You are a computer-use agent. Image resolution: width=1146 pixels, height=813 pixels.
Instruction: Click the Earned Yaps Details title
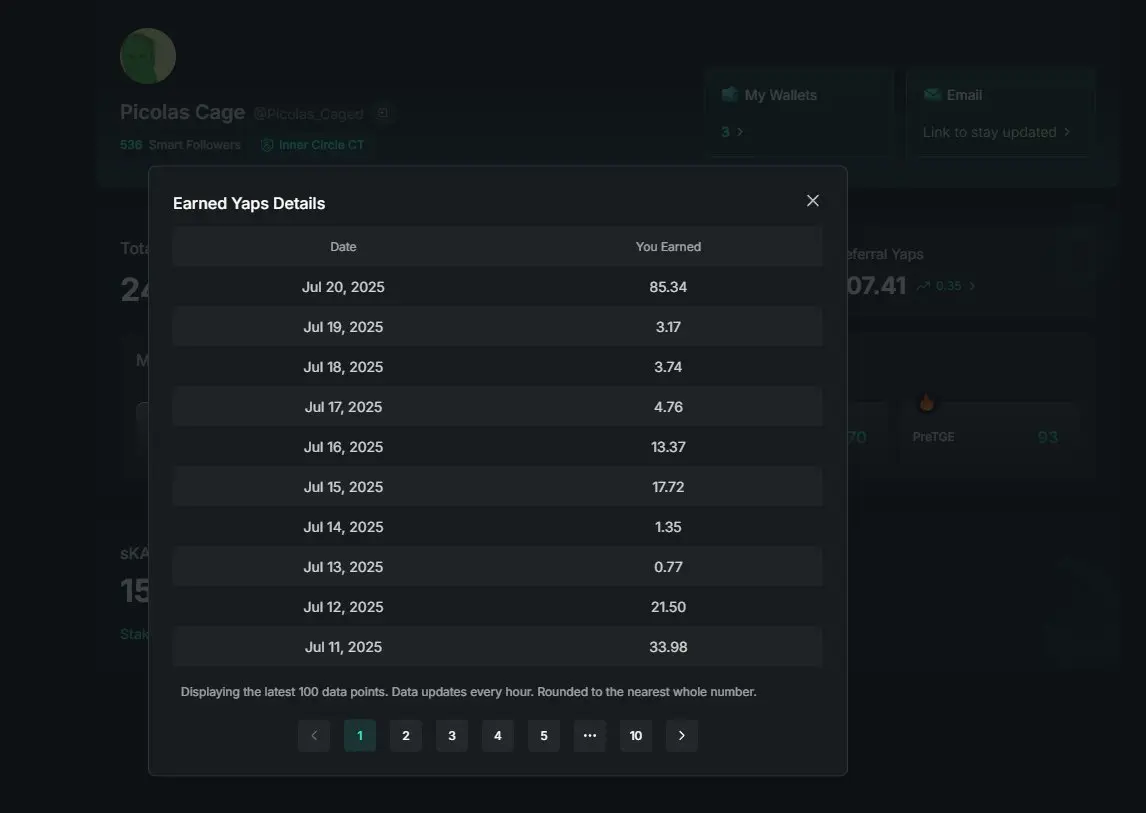click(x=249, y=203)
